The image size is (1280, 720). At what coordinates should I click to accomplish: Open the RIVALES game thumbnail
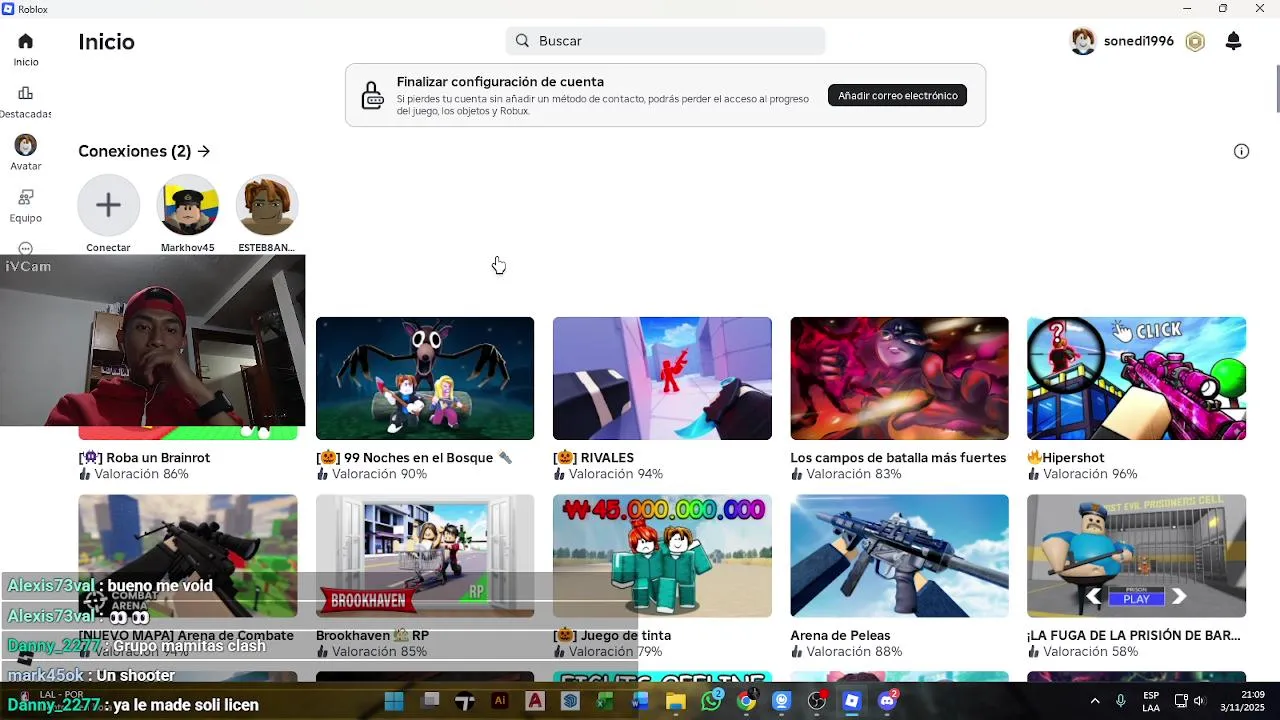tap(662, 378)
